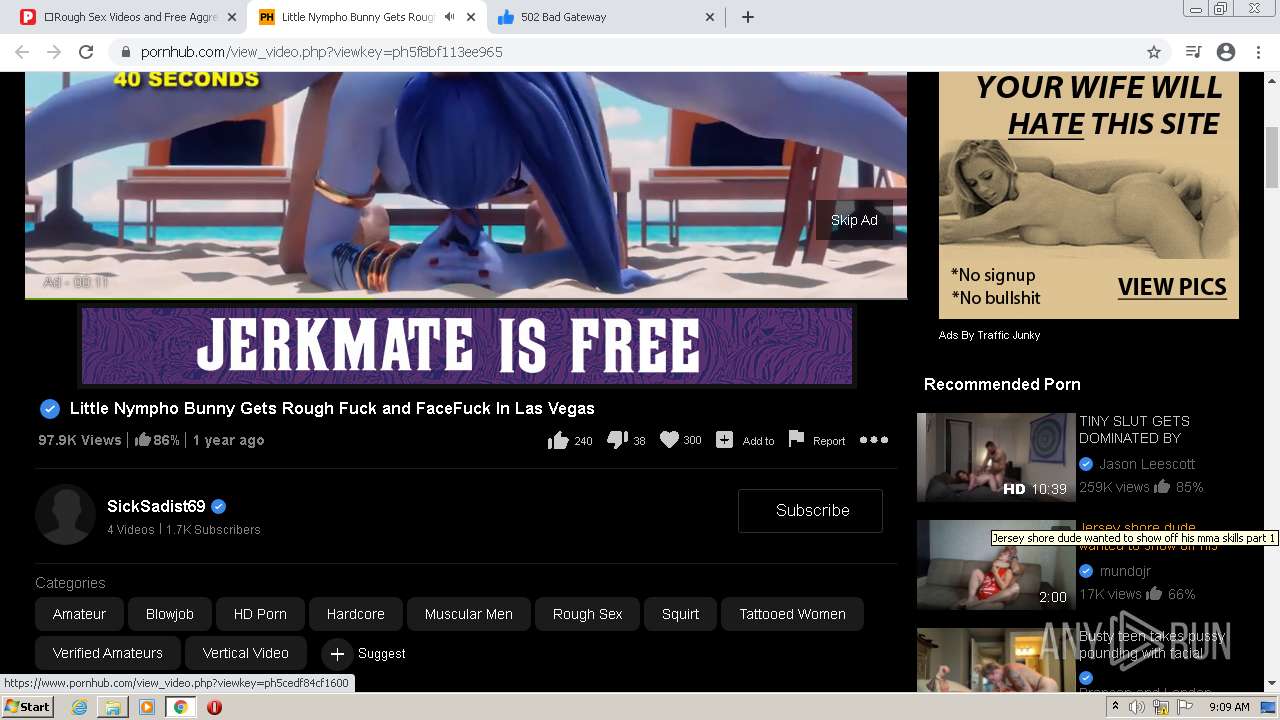This screenshot has width=1280, height=720.
Task: Open the media player taskbar icon
Action: coord(147,707)
